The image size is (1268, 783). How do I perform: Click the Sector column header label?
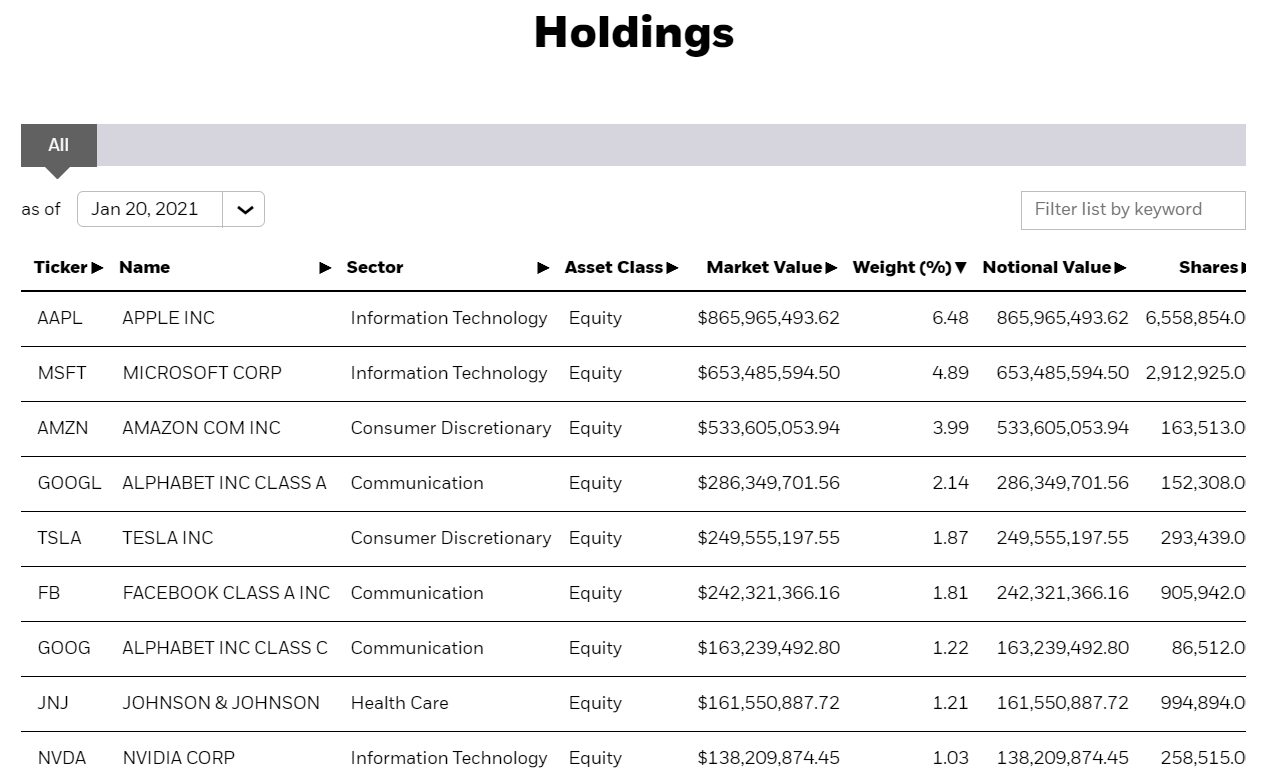point(375,268)
